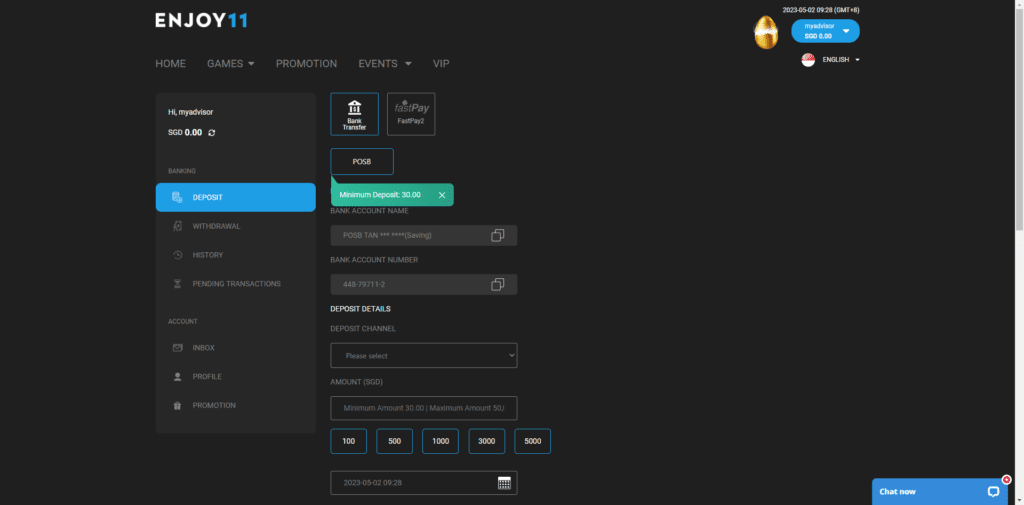Image resolution: width=1024 pixels, height=505 pixels.
Task: Click the Pending Transactions hourglass icon
Action: point(177,284)
